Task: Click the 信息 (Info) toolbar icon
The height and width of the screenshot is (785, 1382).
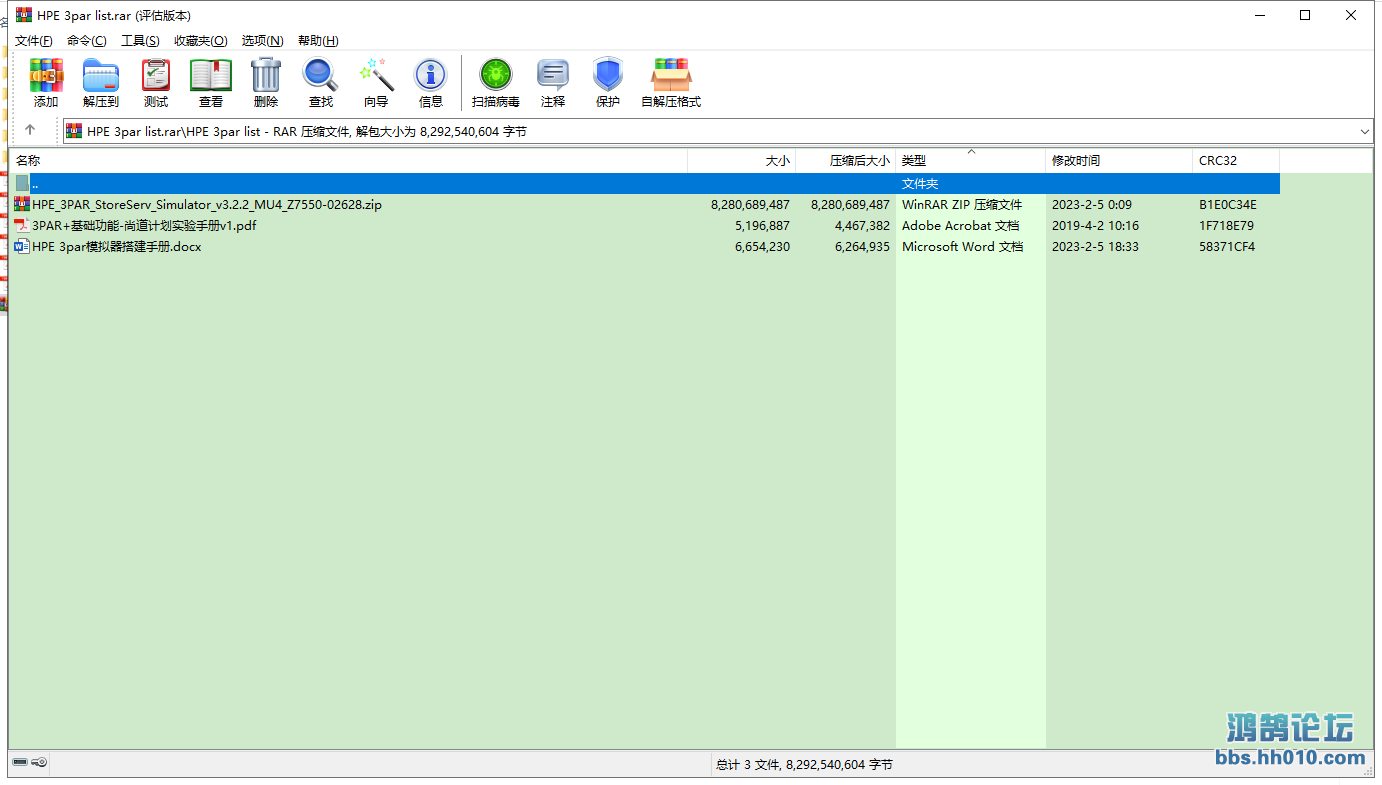Action: (431, 75)
